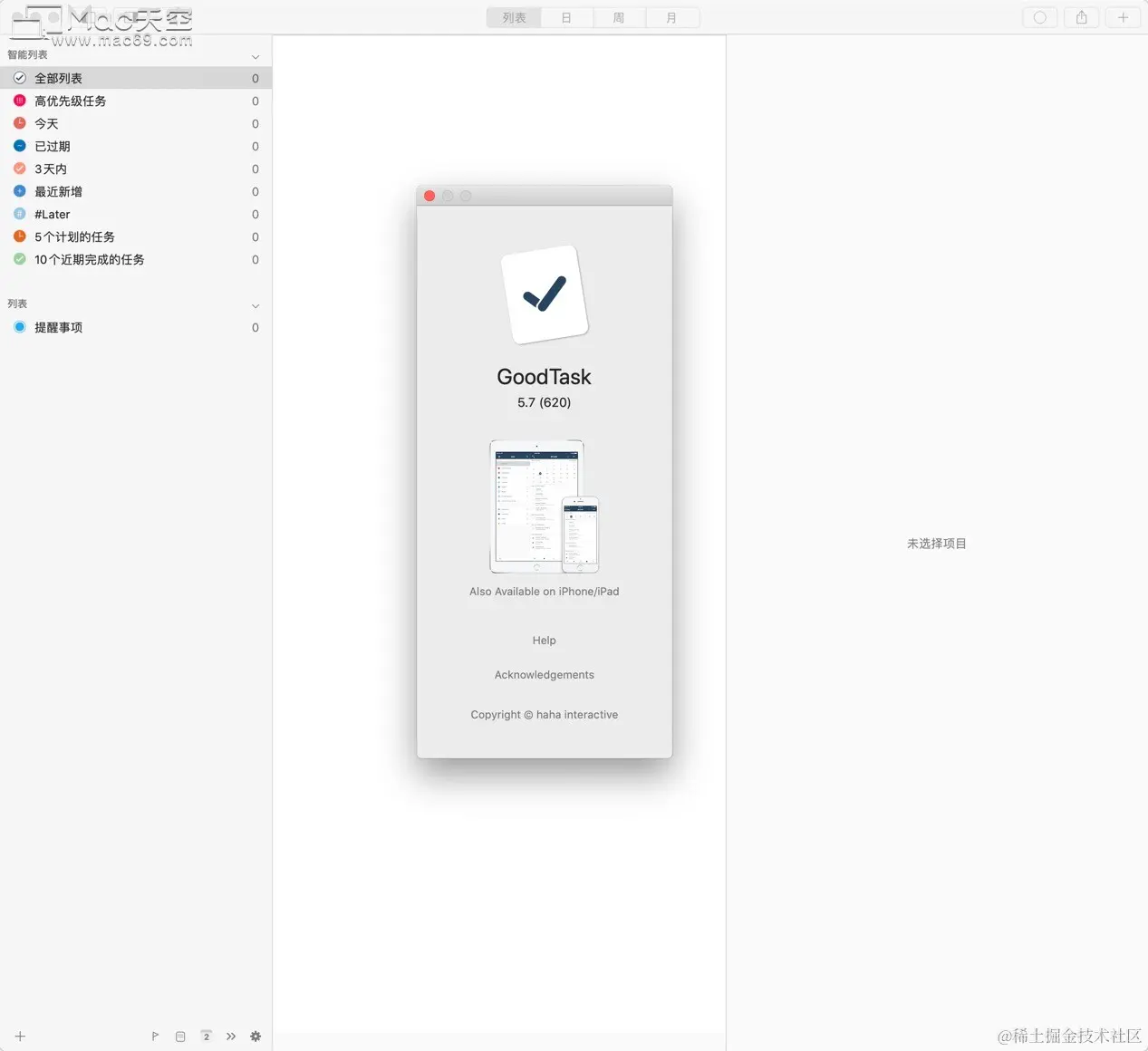Image resolution: width=1148 pixels, height=1051 pixels.
Task: Click the orange icon beside 5个计划的任务
Action: tap(19, 236)
